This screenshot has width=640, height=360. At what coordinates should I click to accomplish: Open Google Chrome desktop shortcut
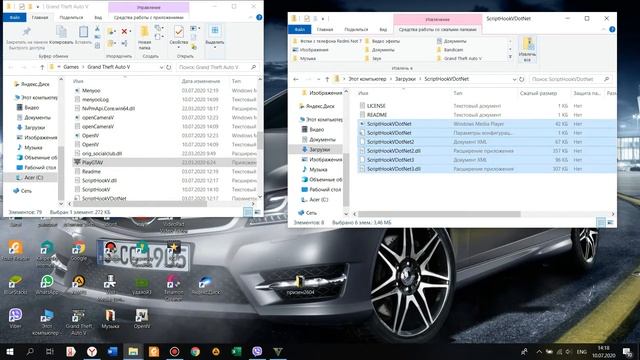(x=79, y=251)
